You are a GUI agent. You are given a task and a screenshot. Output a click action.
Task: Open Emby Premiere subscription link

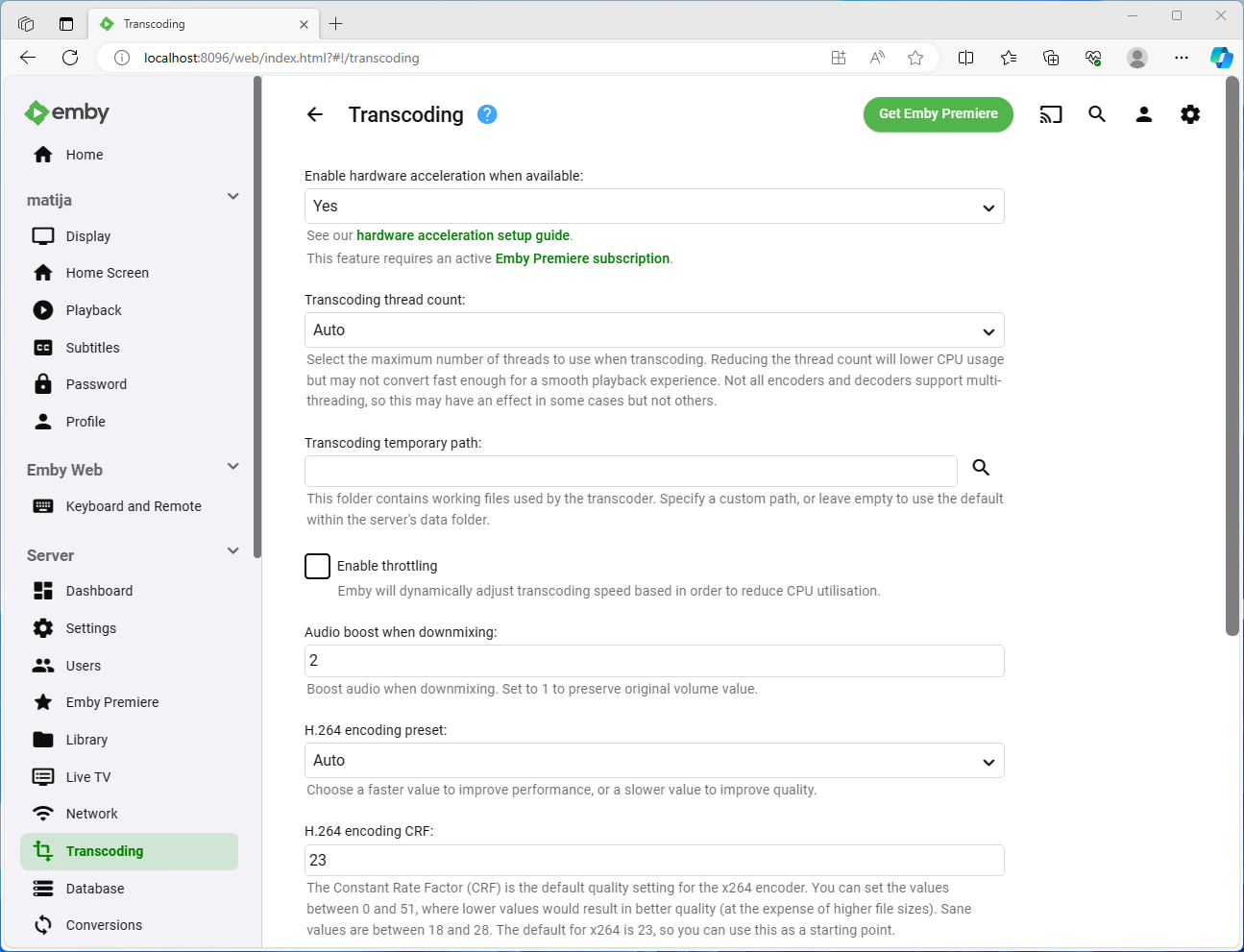[x=582, y=258]
